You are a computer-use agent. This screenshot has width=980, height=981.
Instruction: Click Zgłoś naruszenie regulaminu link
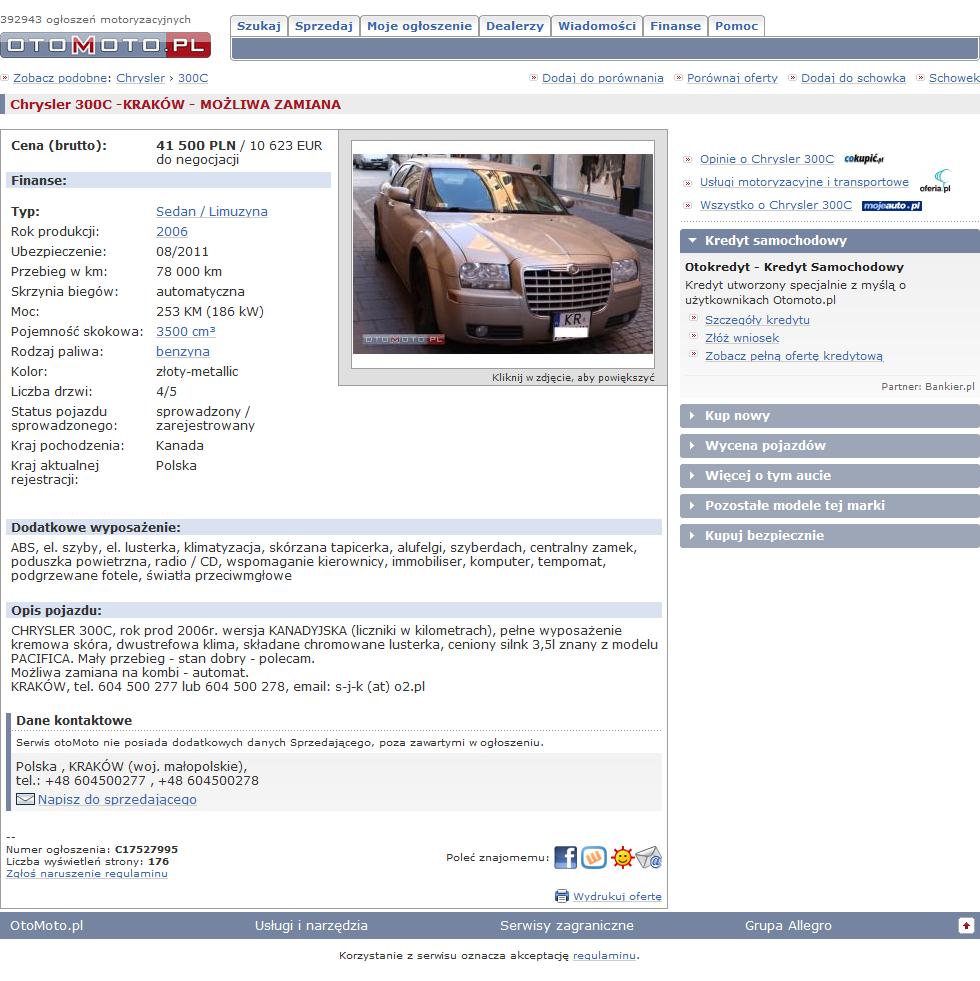tap(87, 873)
